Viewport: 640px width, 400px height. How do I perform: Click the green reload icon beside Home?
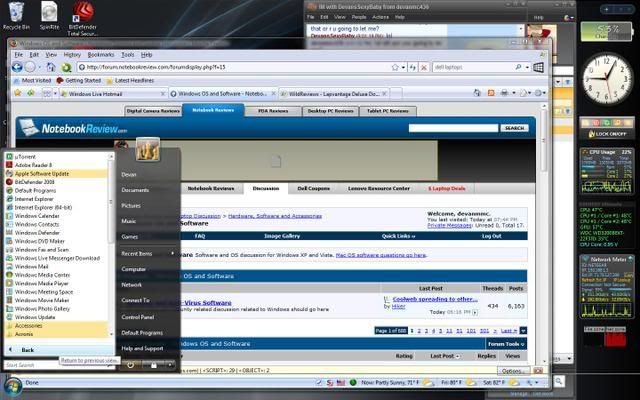click(66, 67)
